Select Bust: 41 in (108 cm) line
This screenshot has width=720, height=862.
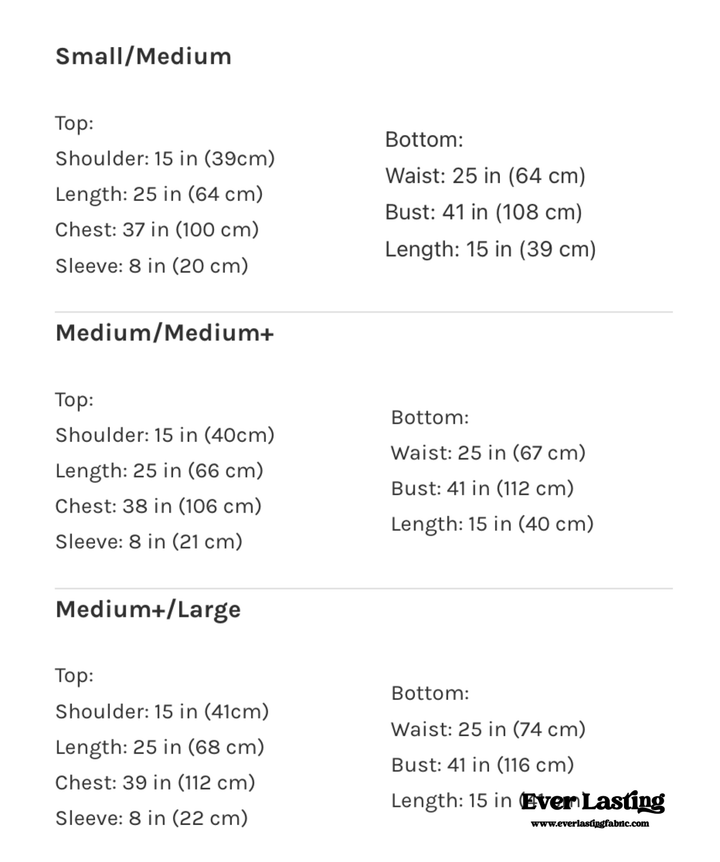[483, 212]
